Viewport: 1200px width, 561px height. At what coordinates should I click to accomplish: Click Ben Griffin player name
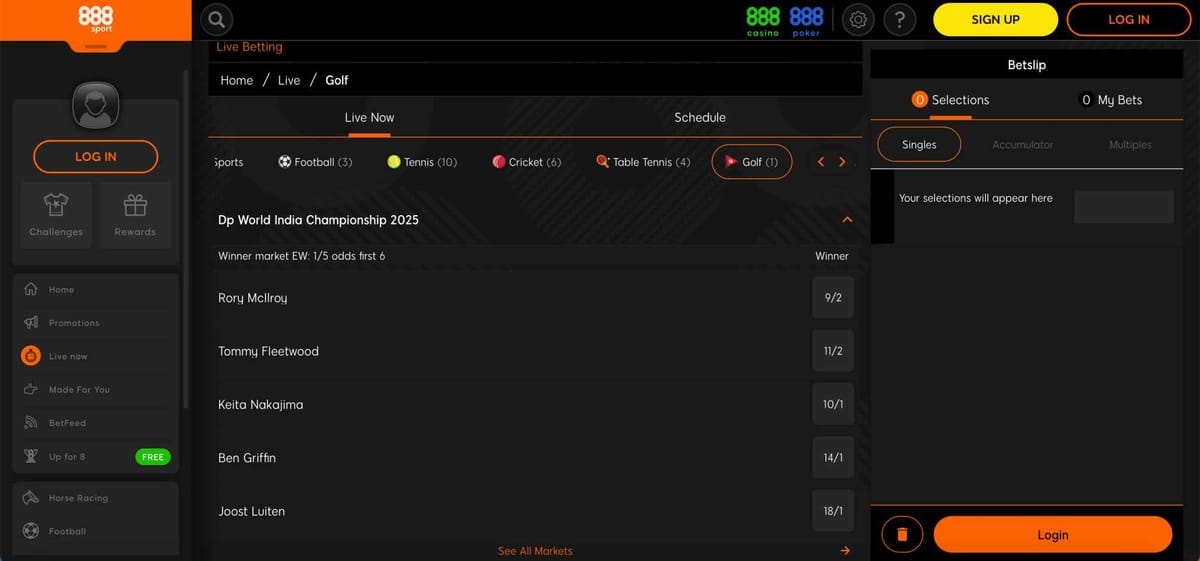pyautogui.click(x=247, y=458)
